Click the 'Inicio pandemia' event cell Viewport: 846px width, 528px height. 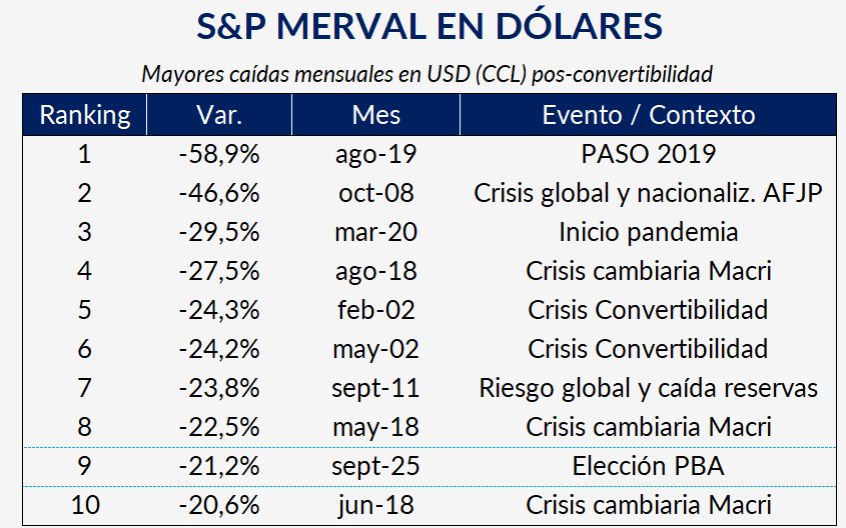pos(648,232)
